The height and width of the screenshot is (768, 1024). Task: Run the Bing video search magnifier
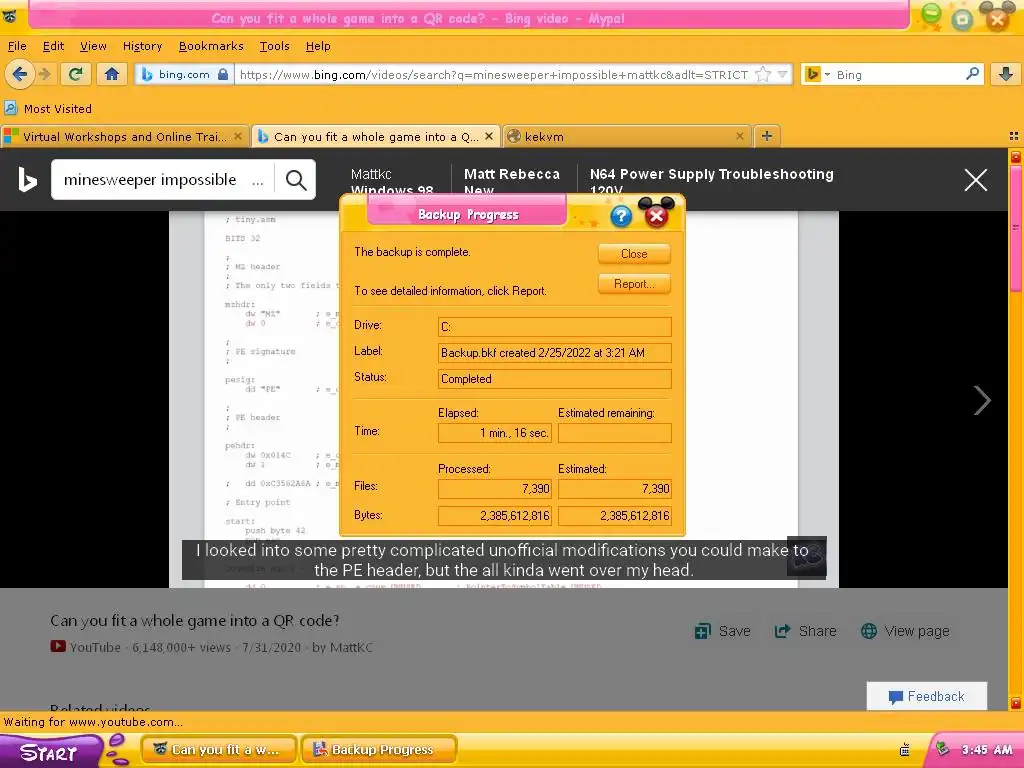click(x=296, y=180)
